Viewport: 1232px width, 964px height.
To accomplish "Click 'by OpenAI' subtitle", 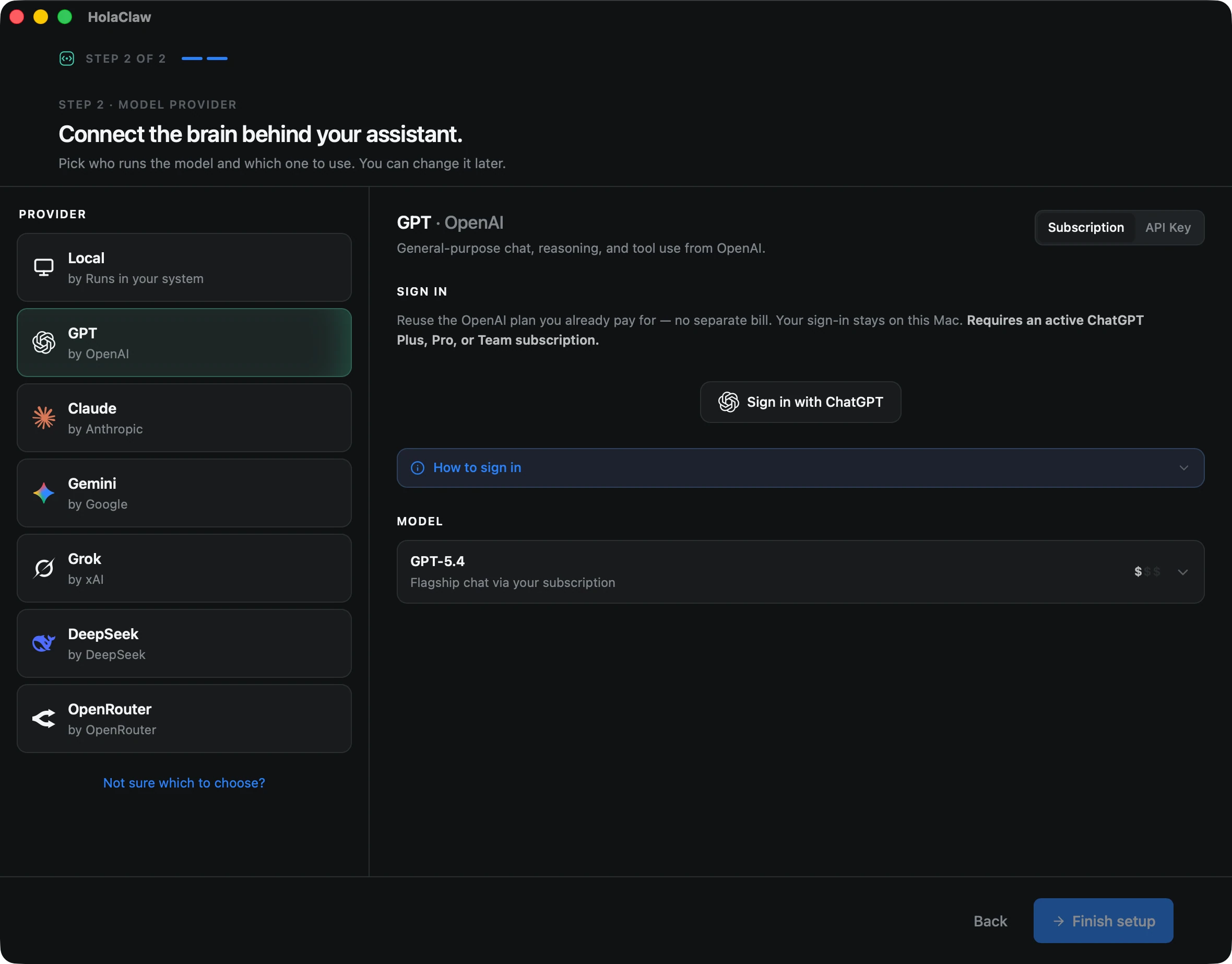I will pos(98,354).
